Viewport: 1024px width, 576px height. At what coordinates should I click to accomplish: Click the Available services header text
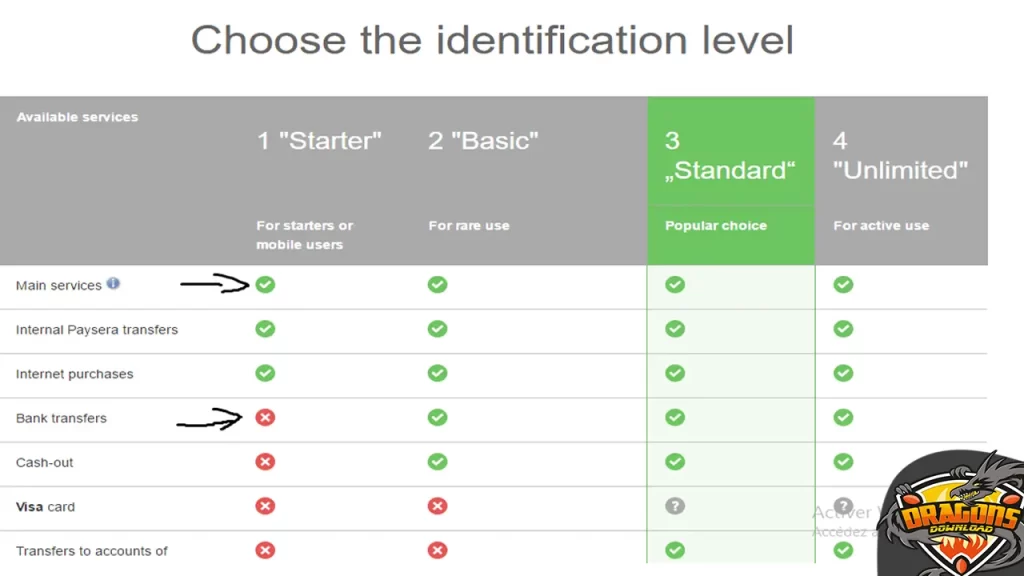point(77,117)
